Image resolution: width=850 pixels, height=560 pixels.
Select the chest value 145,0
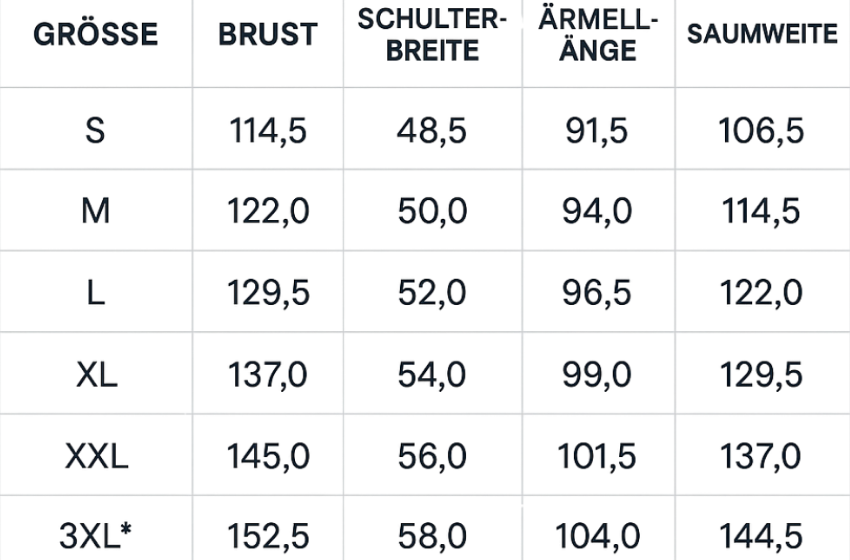(x=268, y=456)
